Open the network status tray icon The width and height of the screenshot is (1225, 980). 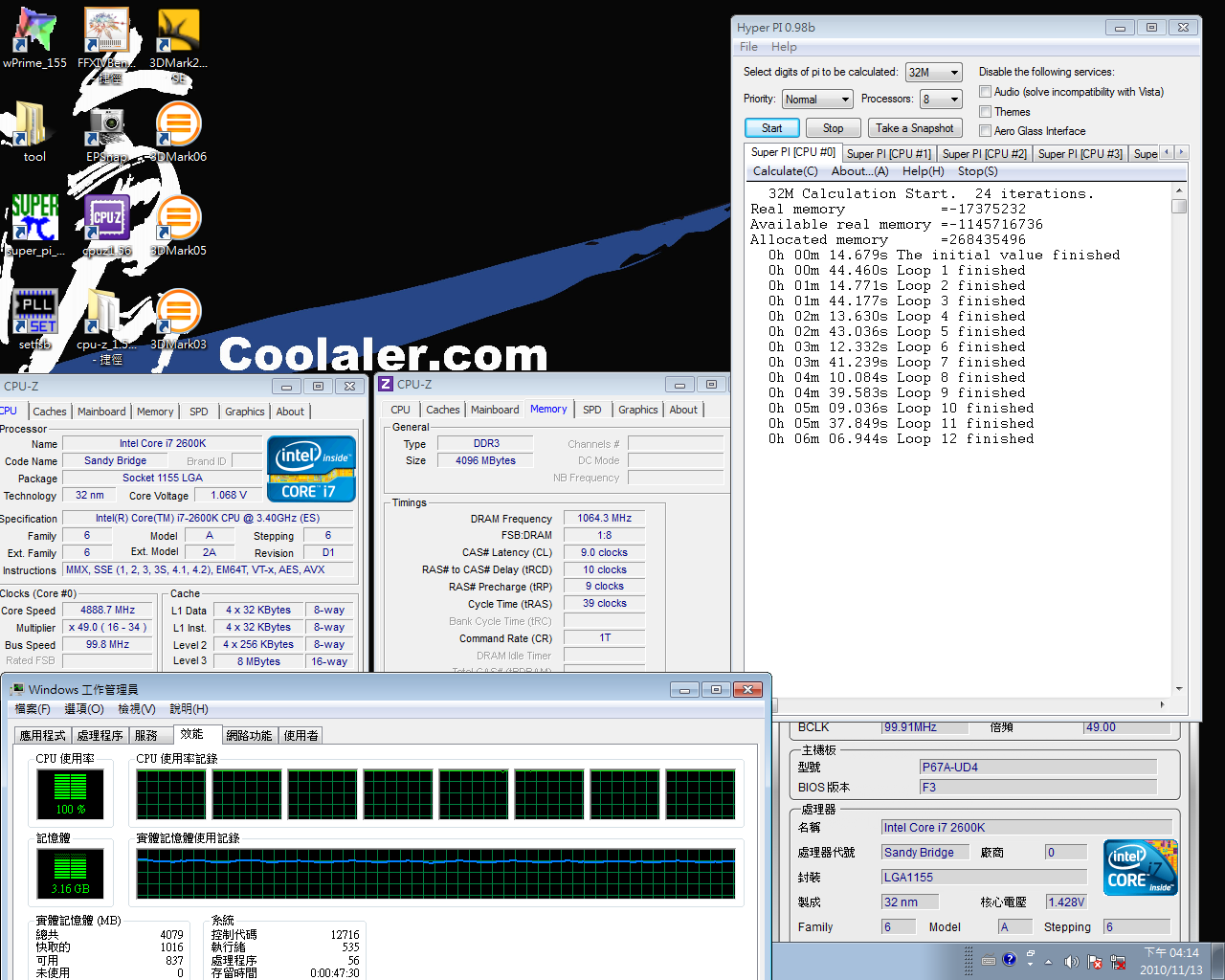(x=1117, y=961)
